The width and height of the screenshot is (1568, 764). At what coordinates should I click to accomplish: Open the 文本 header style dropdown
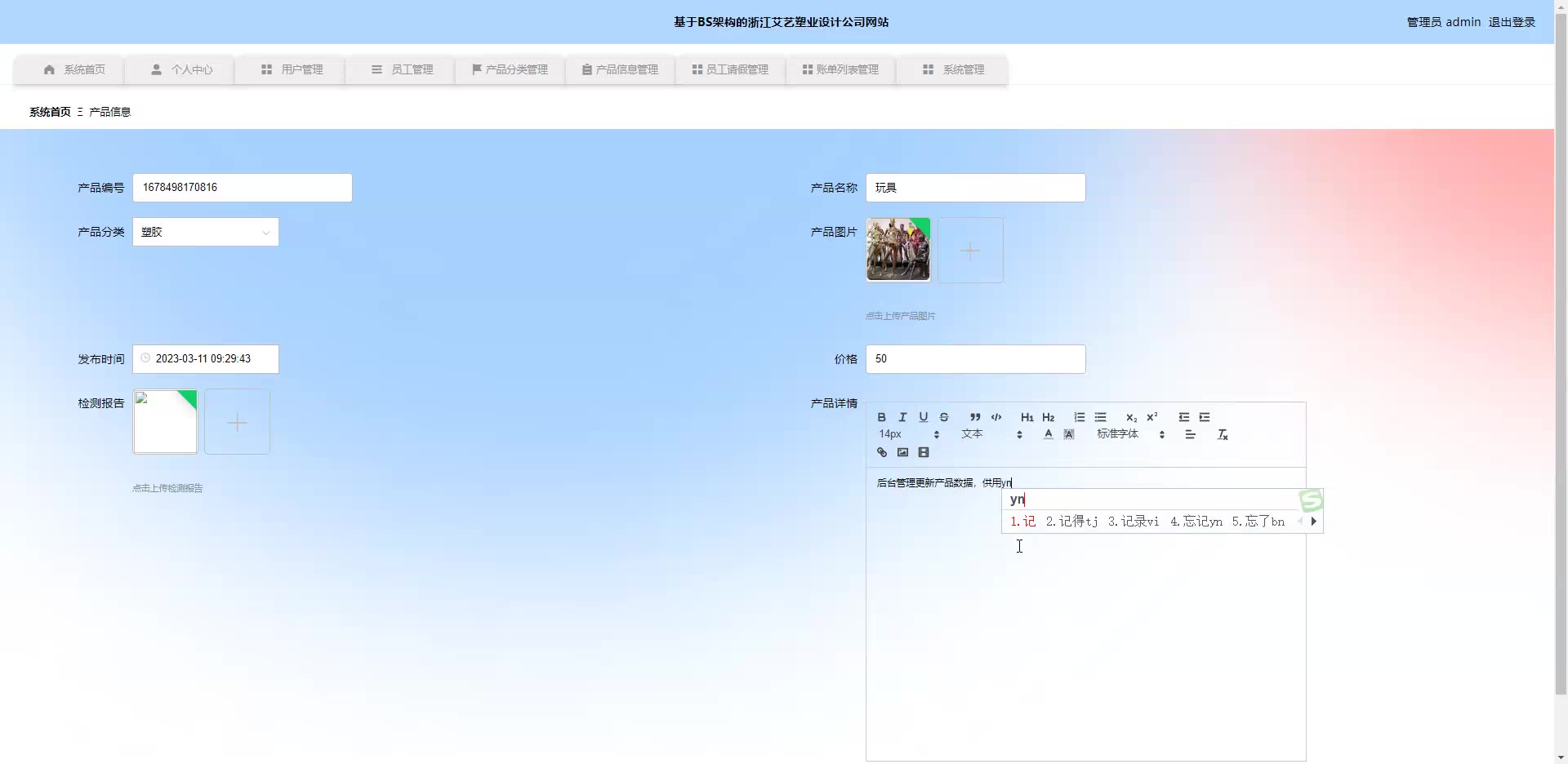click(991, 434)
